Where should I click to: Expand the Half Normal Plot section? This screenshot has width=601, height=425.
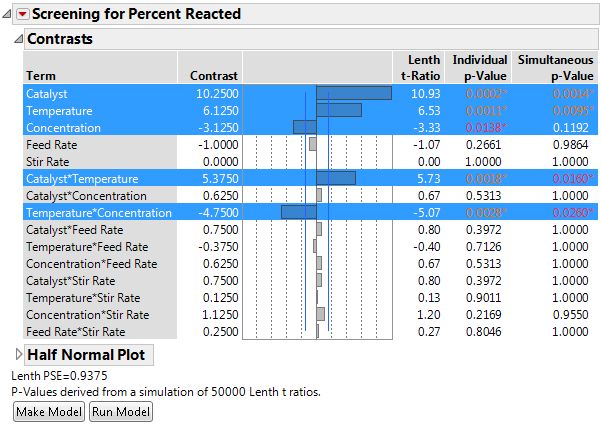(17, 355)
